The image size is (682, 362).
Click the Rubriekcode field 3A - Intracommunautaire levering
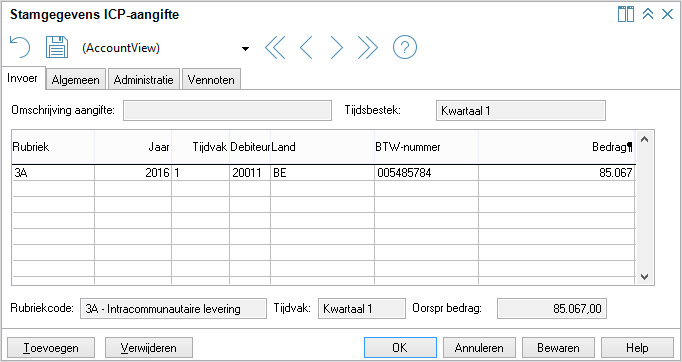pyautogui.click(x=173, y=308)
